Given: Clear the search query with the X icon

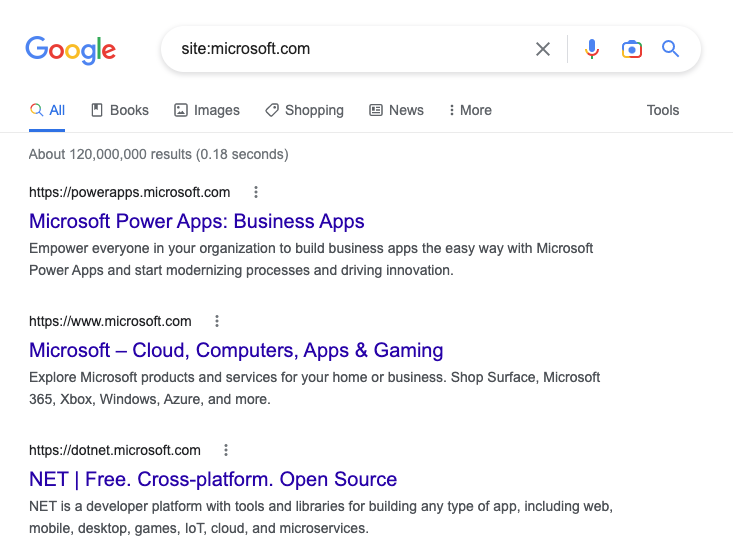Looking at the screenshot, I should [x=543, y=49].
